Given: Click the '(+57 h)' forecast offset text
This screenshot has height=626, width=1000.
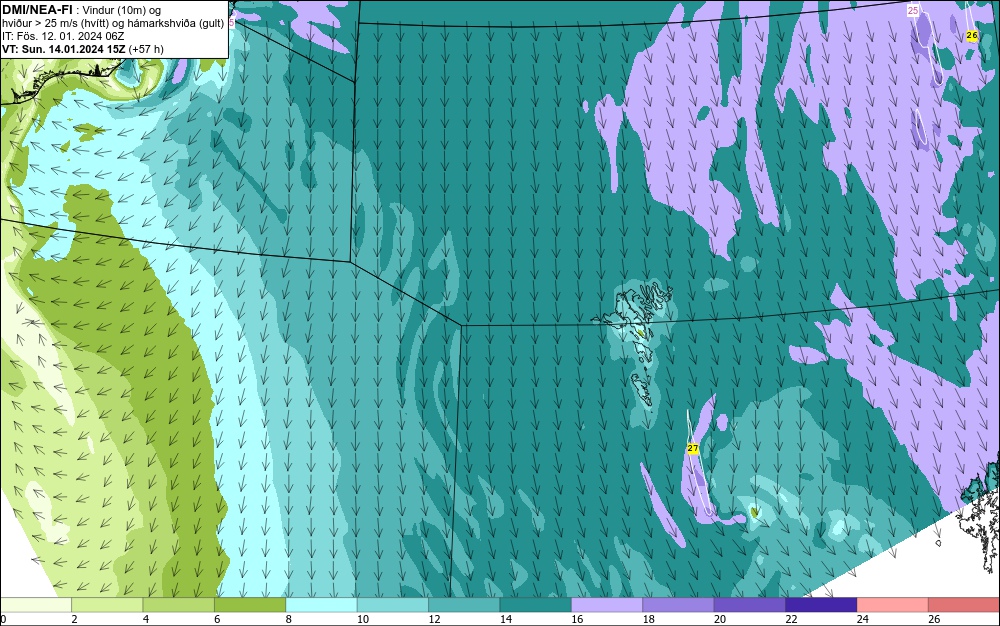Looking at the screenshot, I should [146, 49].
